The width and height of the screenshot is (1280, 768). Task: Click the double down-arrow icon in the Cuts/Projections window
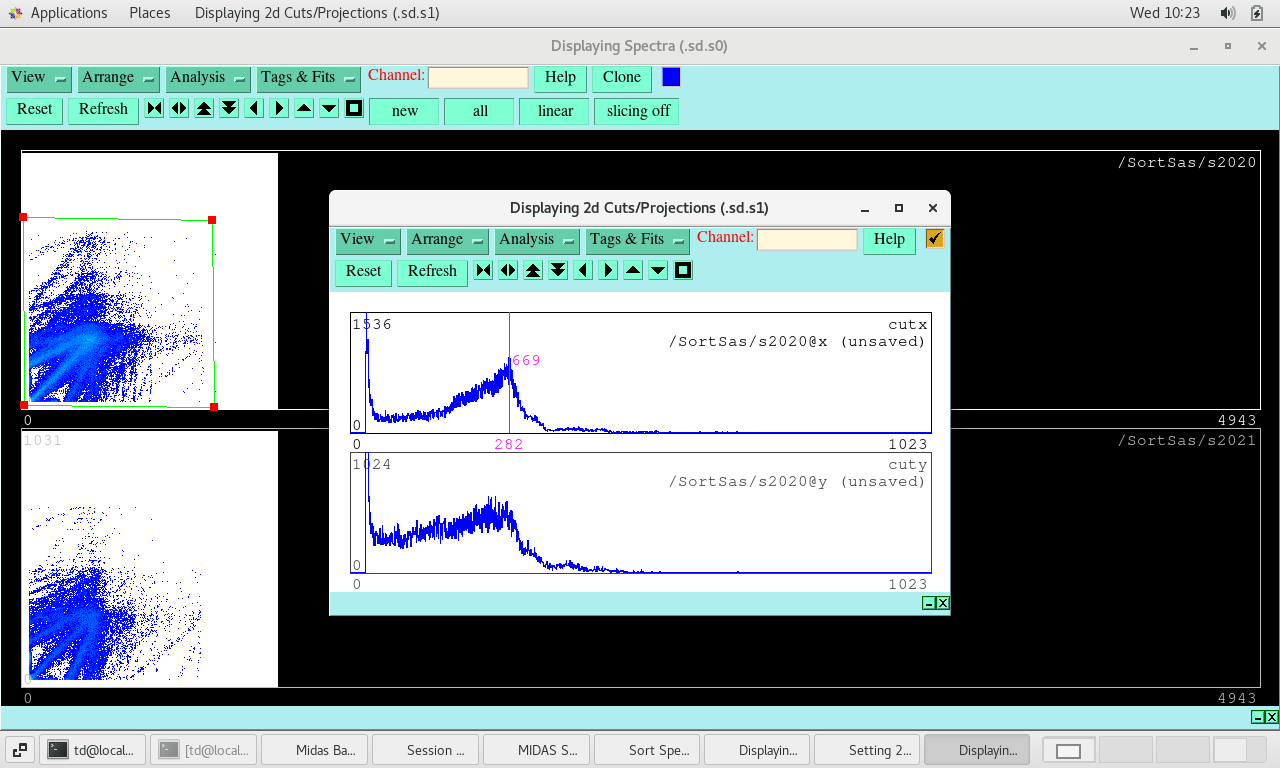pos(558,271)
